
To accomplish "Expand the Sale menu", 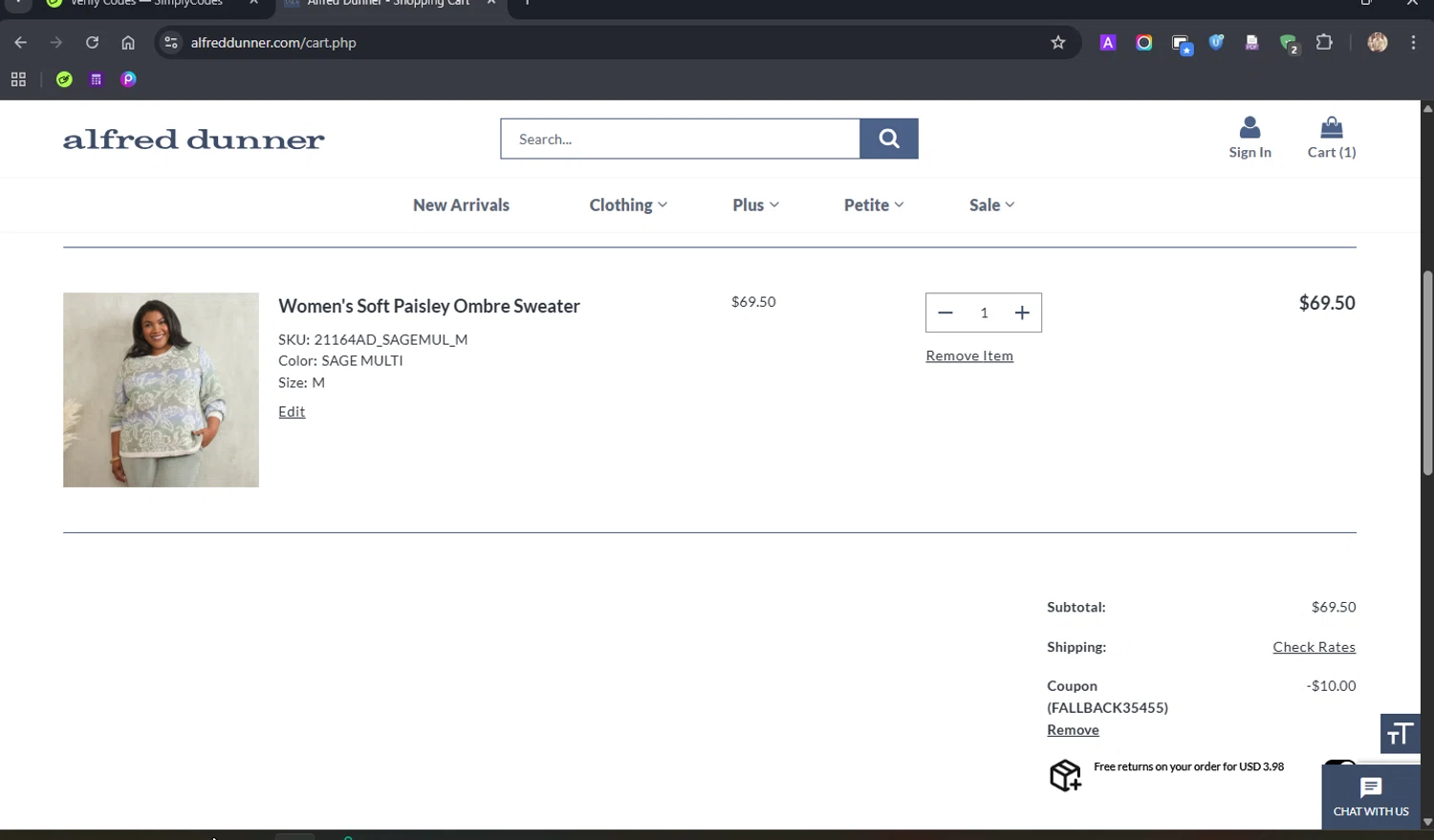I will coord(991,205).
